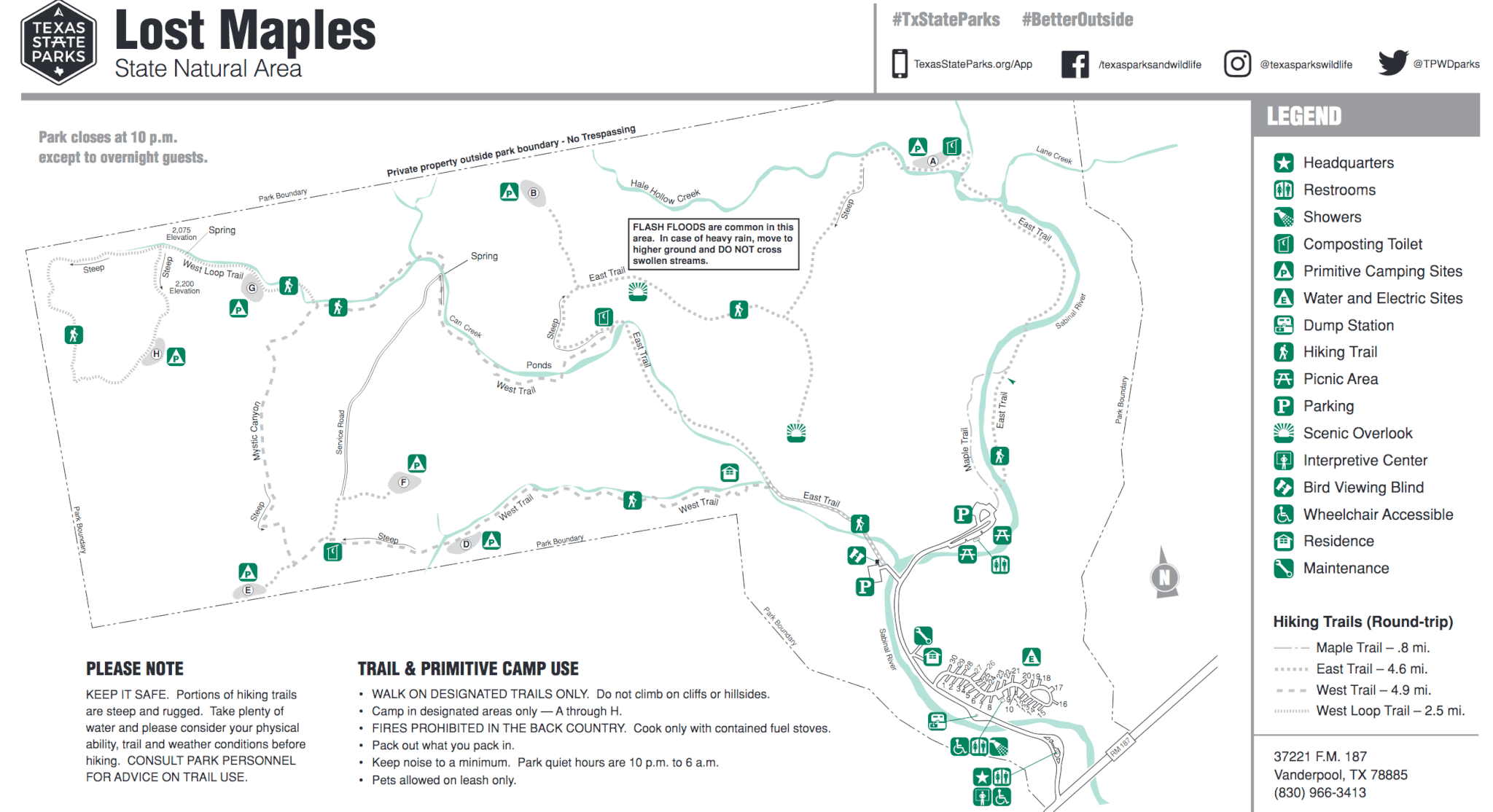This screenshot has height=812, width=1493.
Task: Click the camping icon beside site B
Action: (x=509, y=192)
